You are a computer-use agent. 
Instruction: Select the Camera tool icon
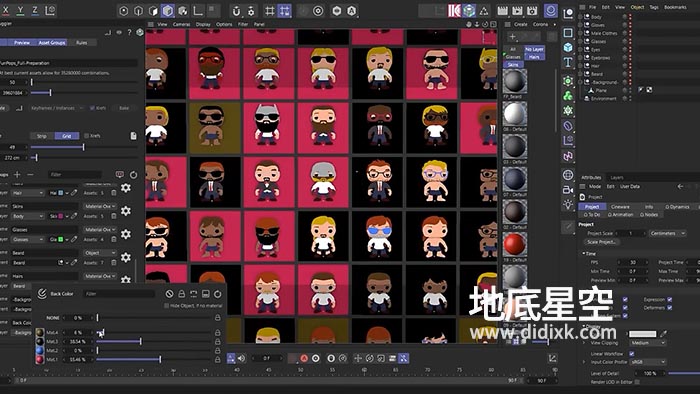tap(568, 190)
